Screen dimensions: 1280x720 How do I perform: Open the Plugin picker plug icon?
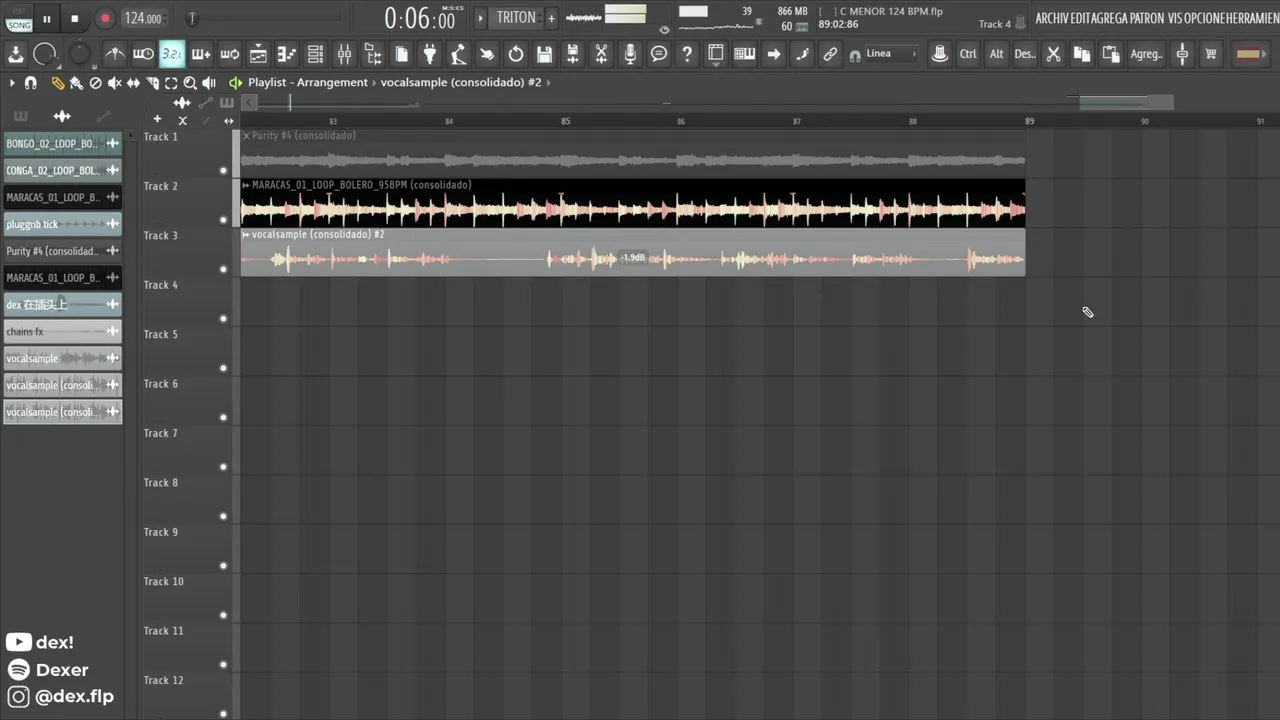tap(430, 54)
